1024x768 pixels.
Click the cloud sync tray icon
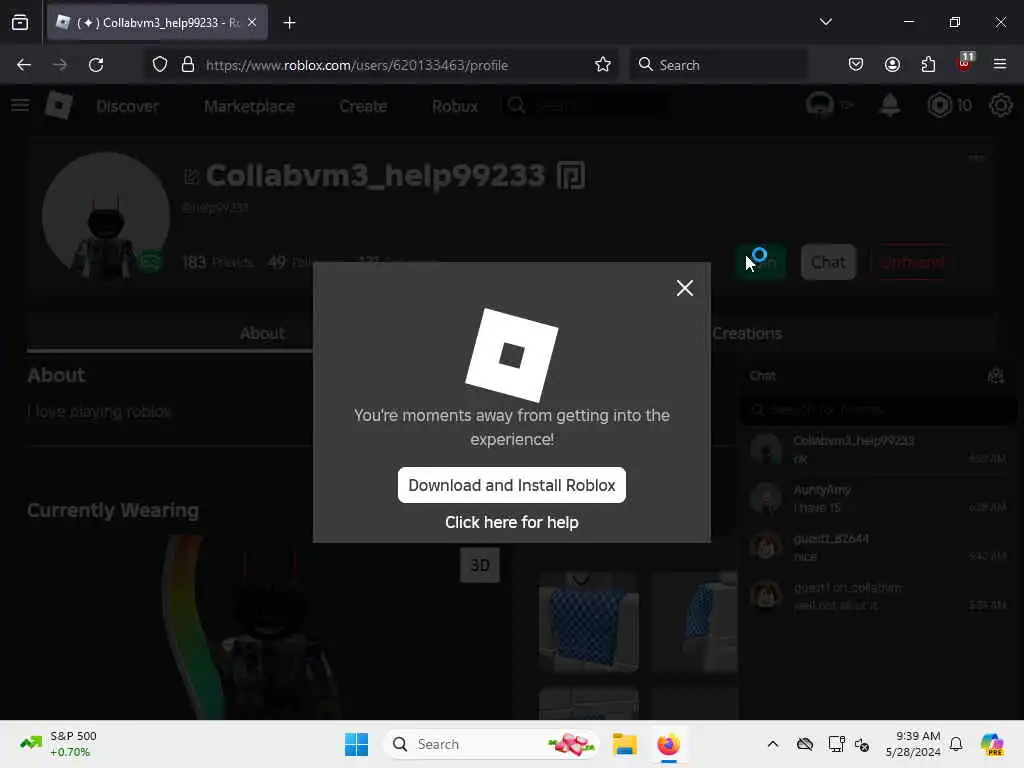[805, 744]
